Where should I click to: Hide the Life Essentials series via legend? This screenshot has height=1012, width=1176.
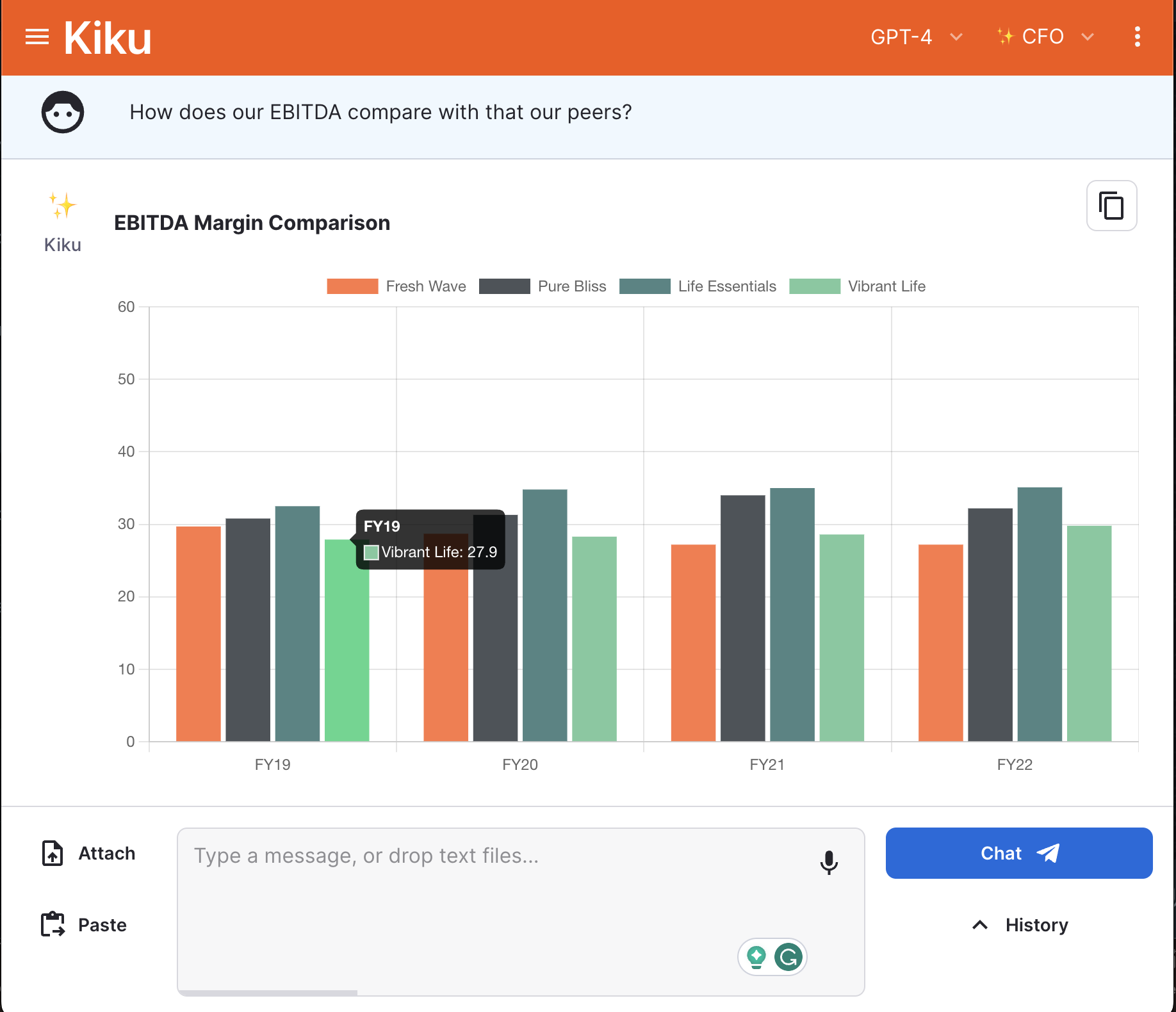(x=697, y=286)
